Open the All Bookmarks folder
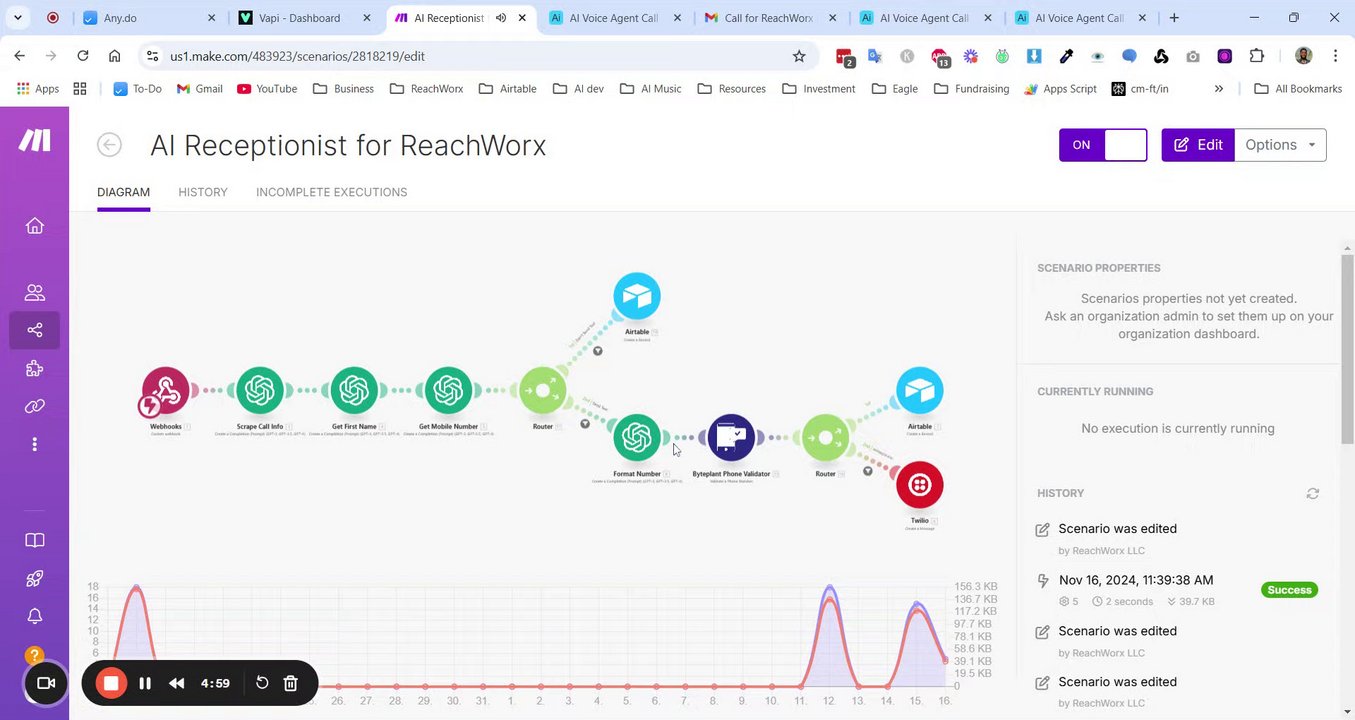Screen dimensions: 1355x720 pos(1299,89)
